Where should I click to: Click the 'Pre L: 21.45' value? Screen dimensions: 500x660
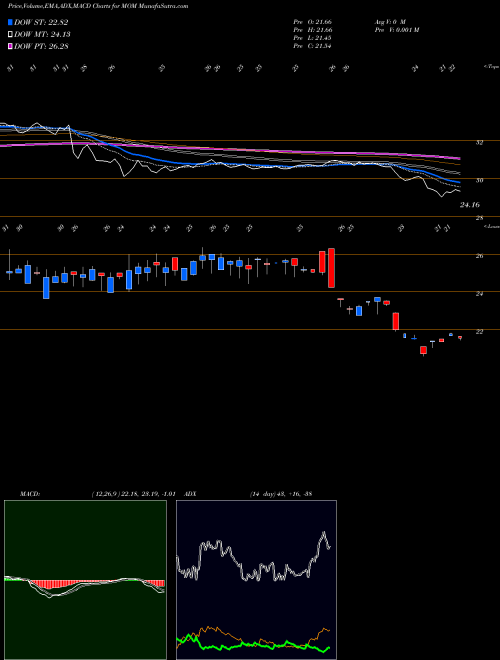point(313,38)
